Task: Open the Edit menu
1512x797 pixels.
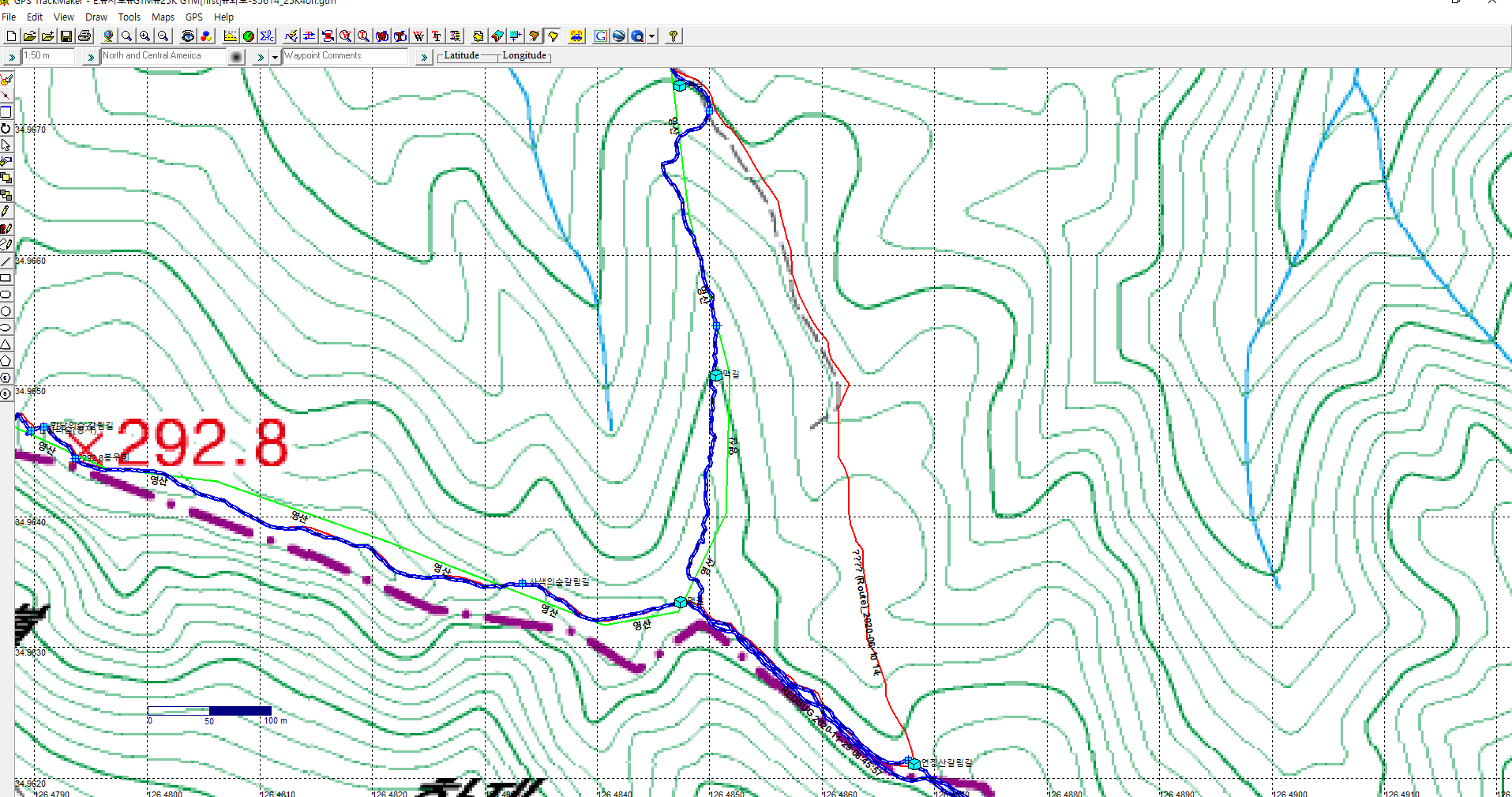Action: coord(35,17)
